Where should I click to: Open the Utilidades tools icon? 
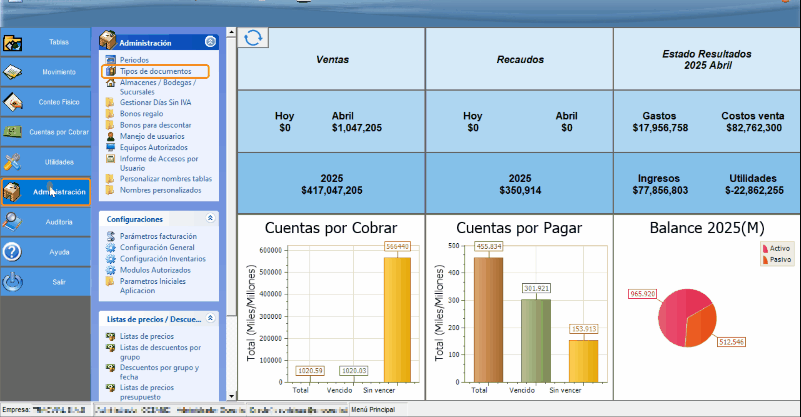coord(14,162)
